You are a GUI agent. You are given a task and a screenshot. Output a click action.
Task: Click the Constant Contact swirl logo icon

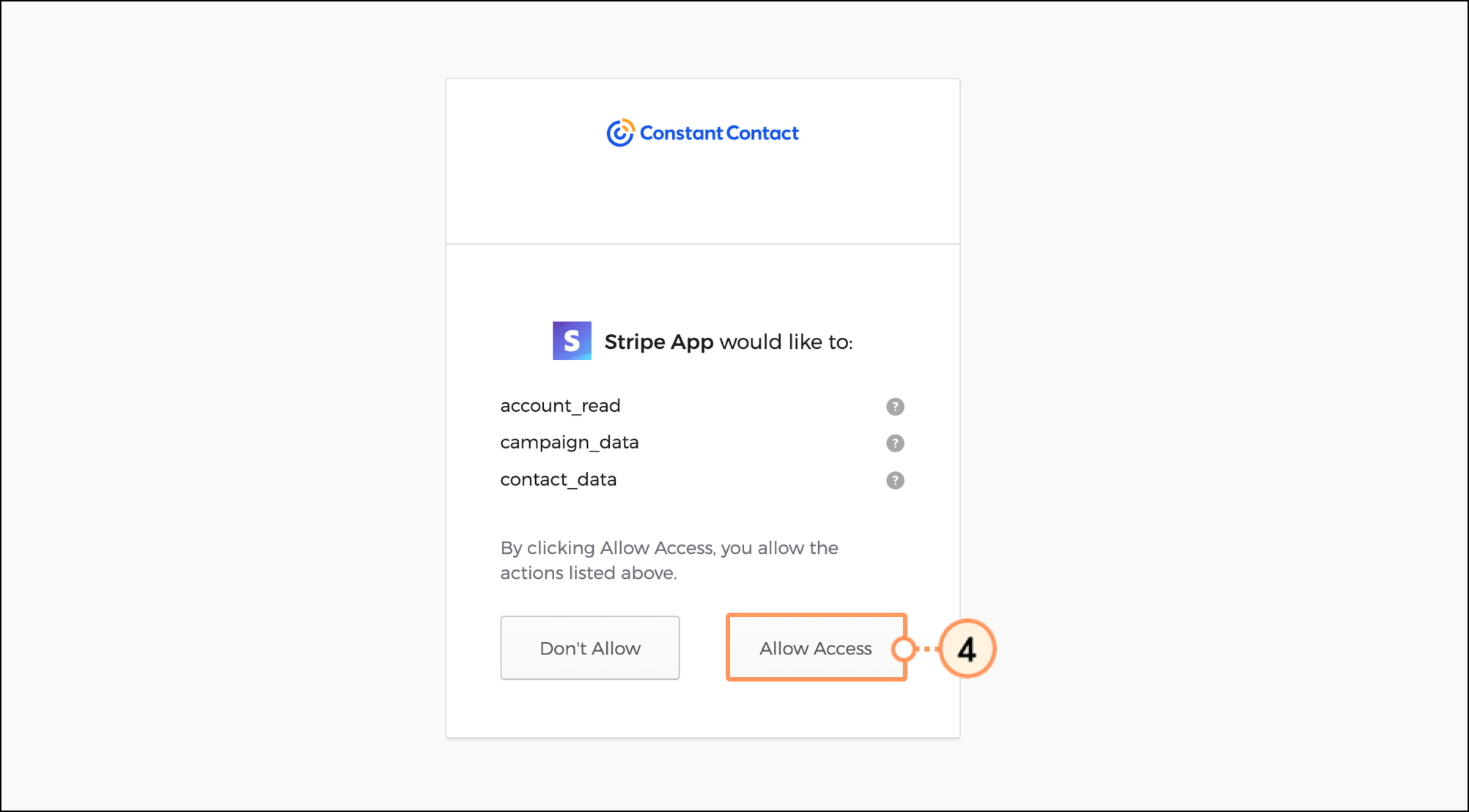[x=620, y=133]
